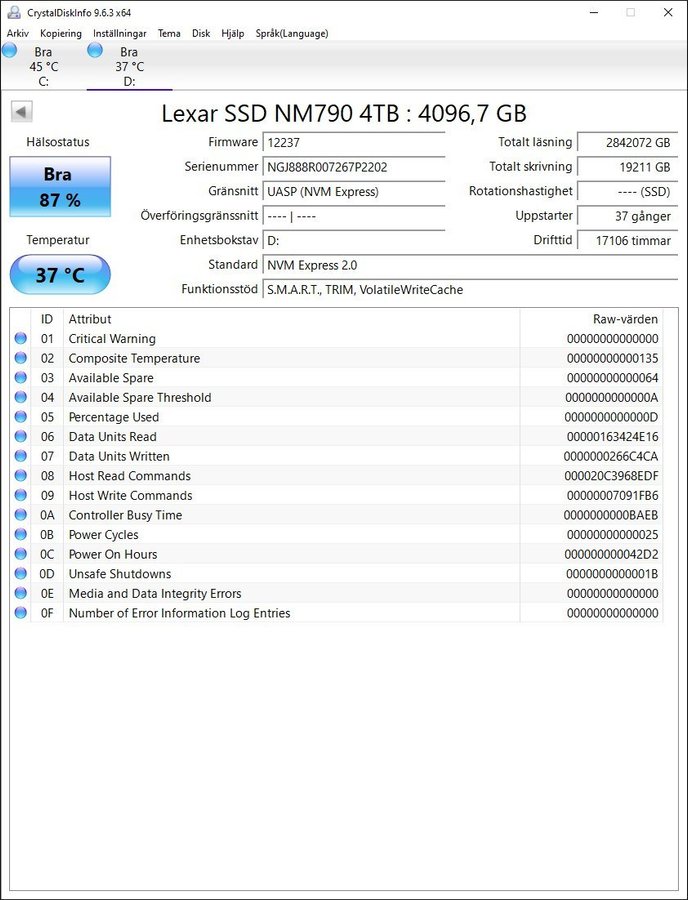
Task: Click the C: drive status orb
Action: [10, 51]
